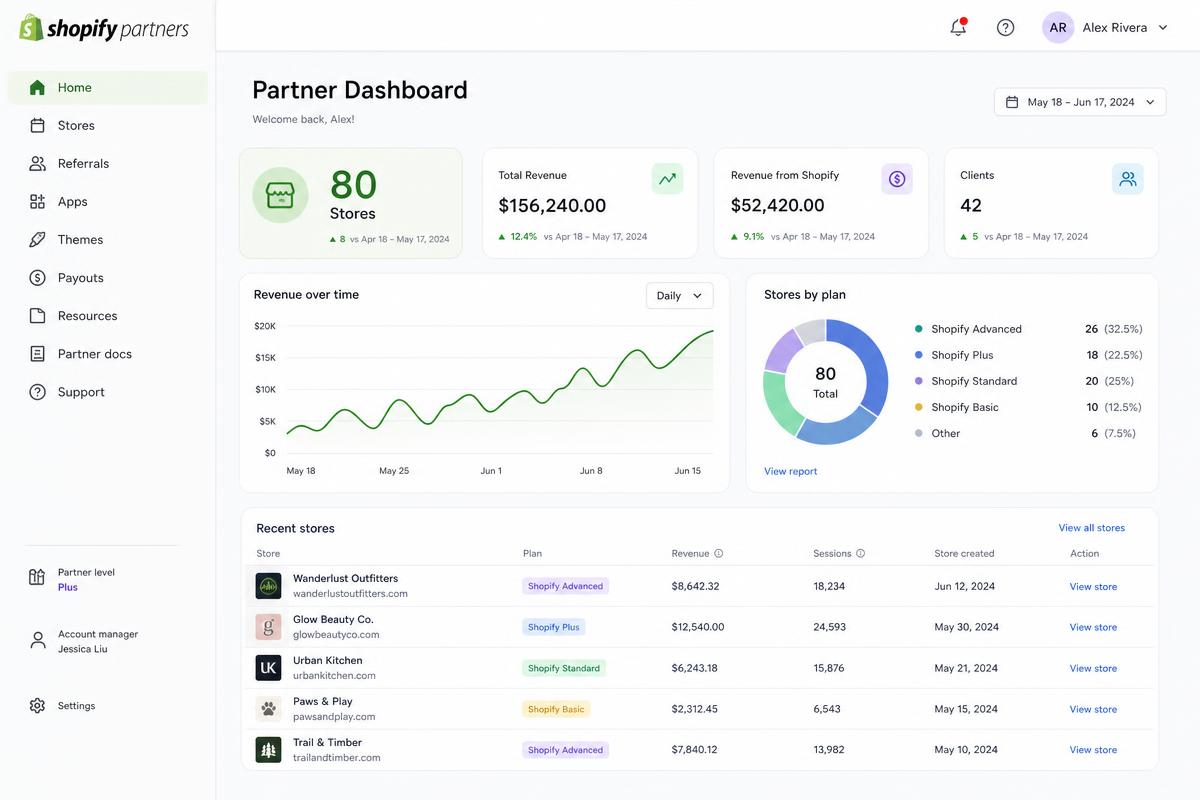Click the Home house icon in sidebar

[x=37, y=87]
